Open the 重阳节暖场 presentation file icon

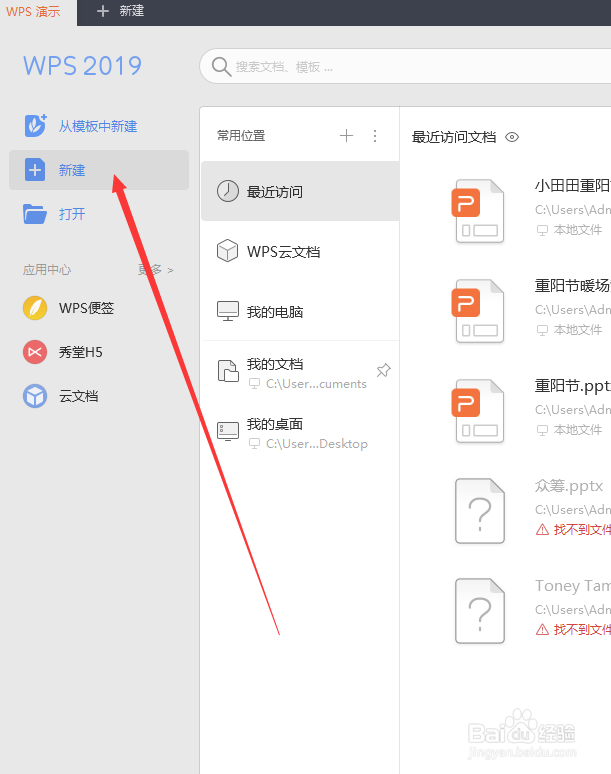tap(479, 311)
